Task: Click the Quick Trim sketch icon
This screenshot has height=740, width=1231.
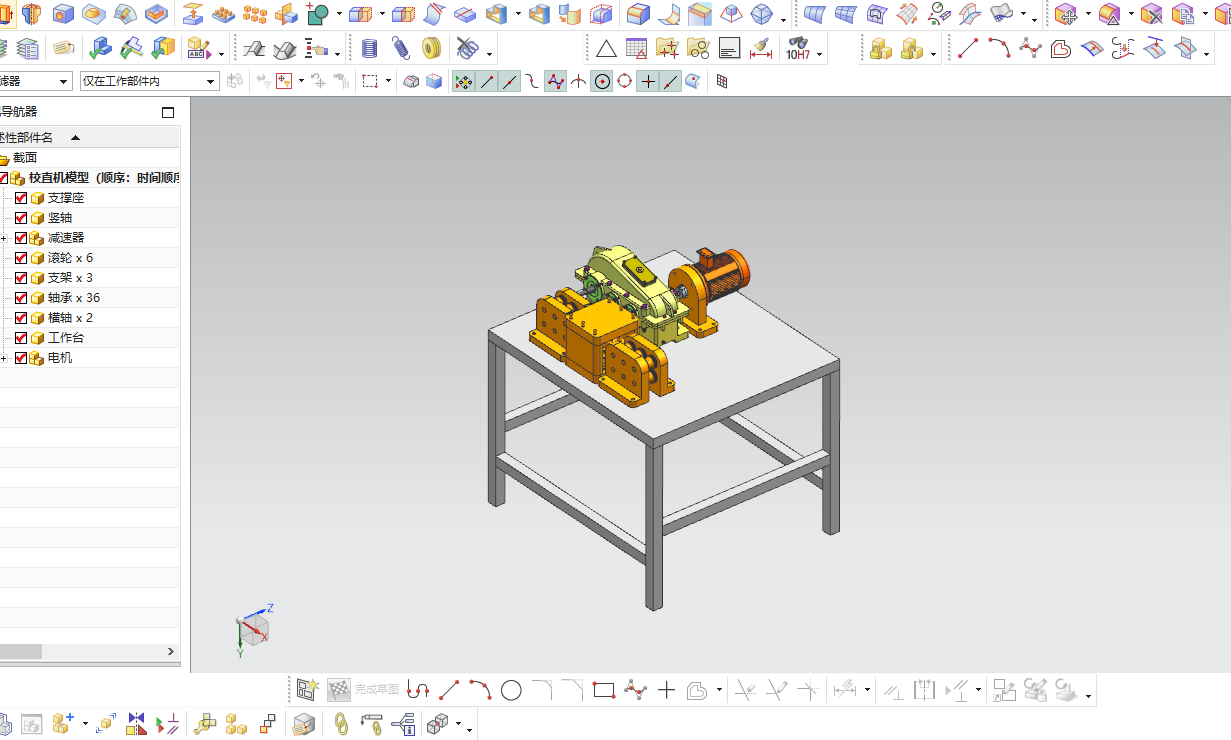Action: 745,689
